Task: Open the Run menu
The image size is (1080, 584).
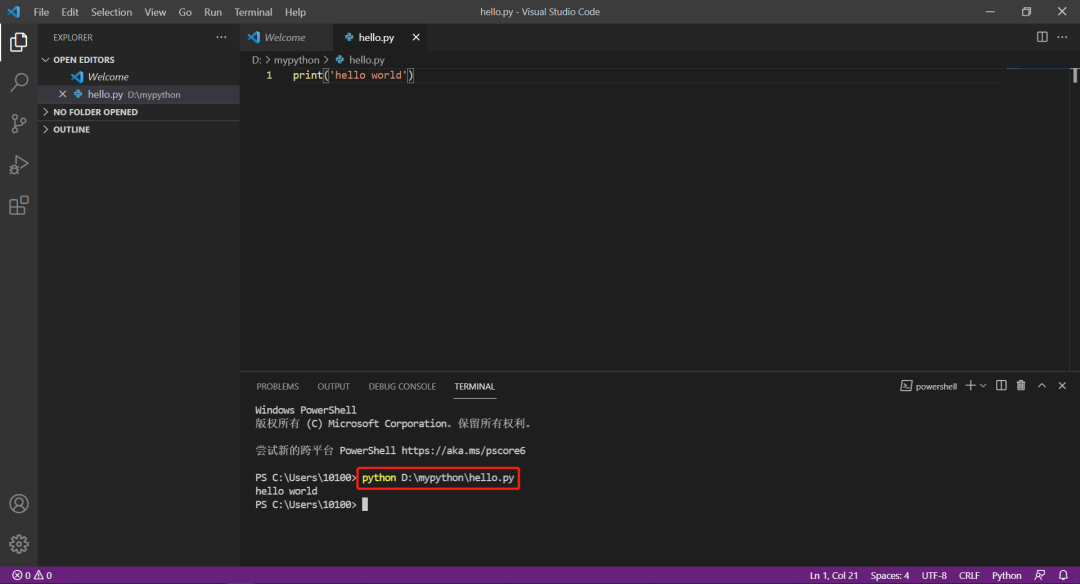Action: [x=213, y=12]
